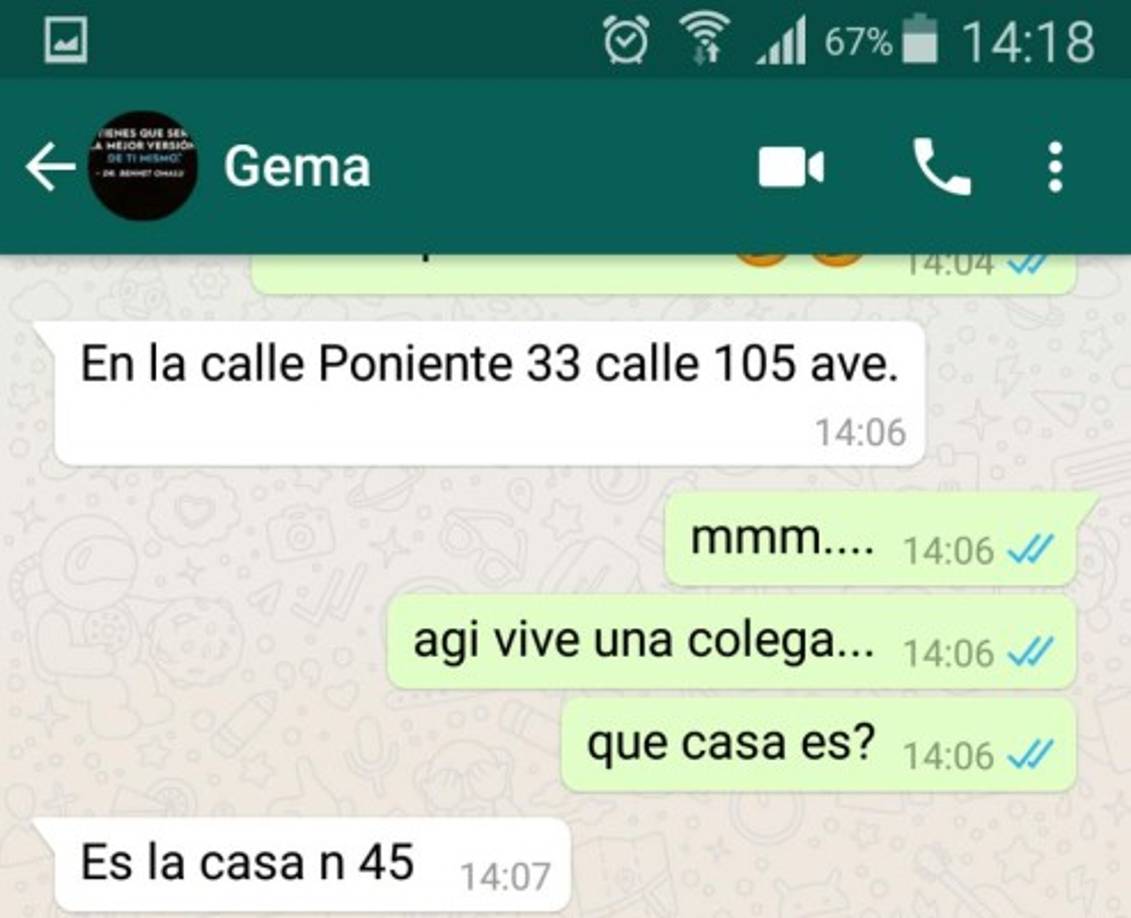Tap the battery indicator icon
The image size is (1131, 918).
920,40
